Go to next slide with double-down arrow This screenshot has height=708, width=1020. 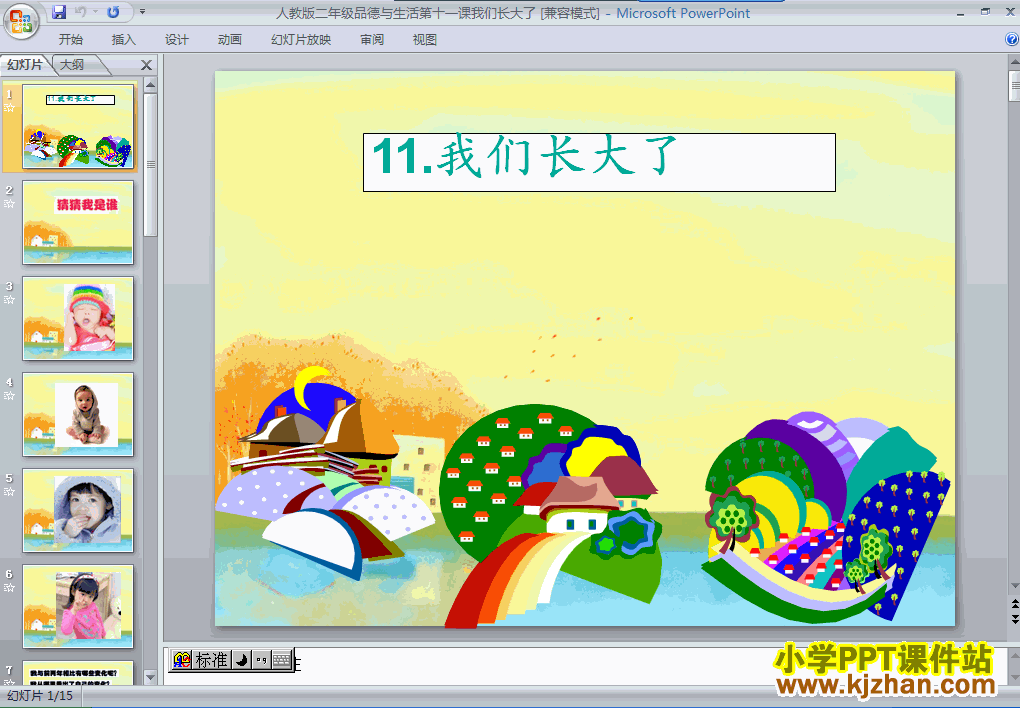tap(1014, 619)
